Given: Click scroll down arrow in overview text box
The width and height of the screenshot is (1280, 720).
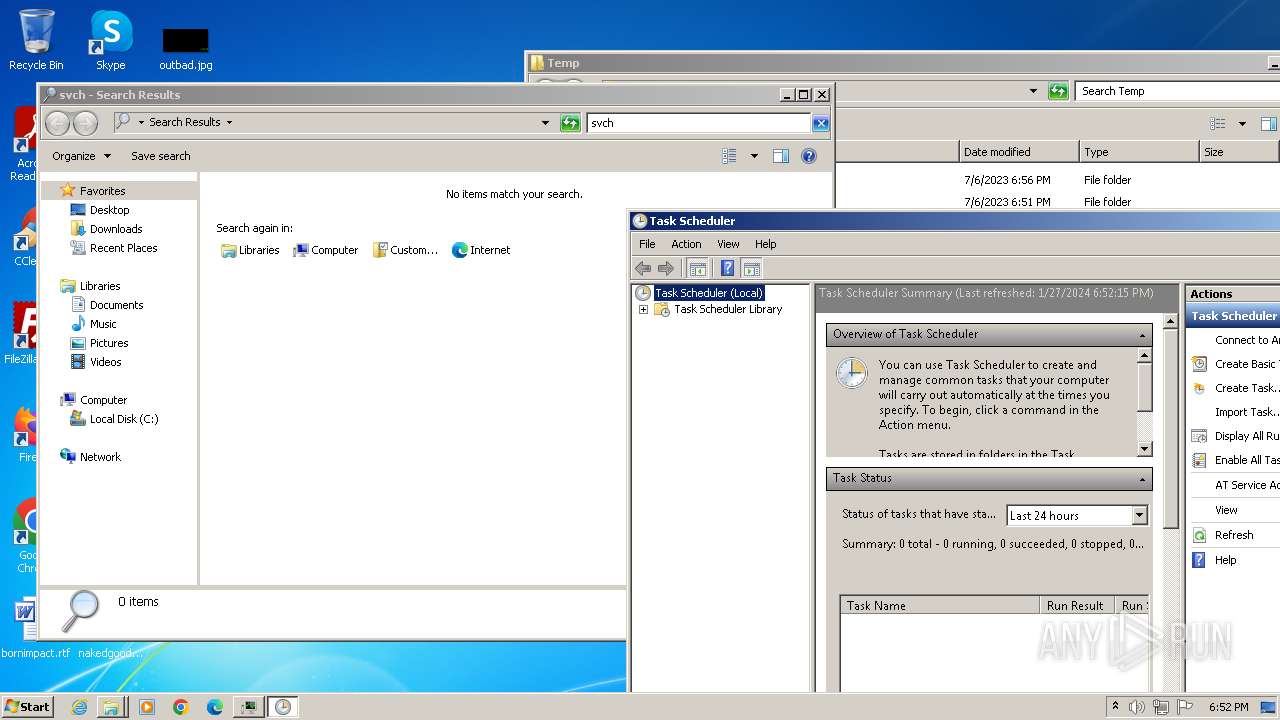Looking at the screenshot, I should (1145, 449).
